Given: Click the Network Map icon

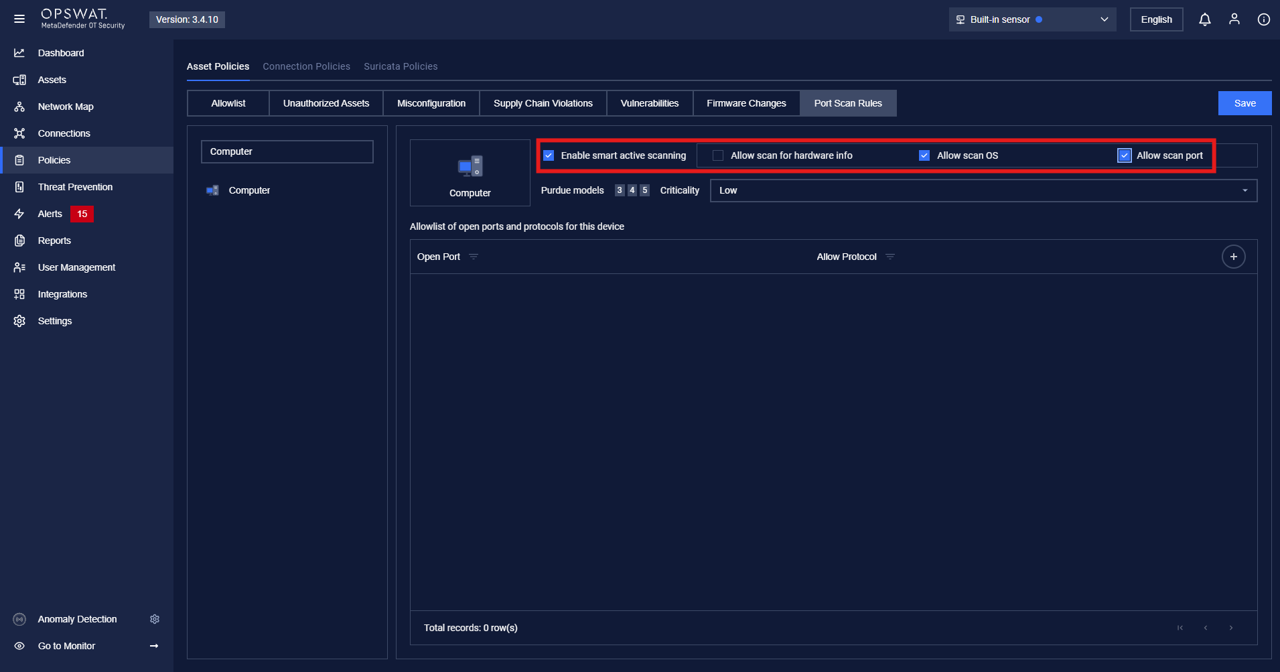Looking at the screenshot, I should tap(19, 106).
